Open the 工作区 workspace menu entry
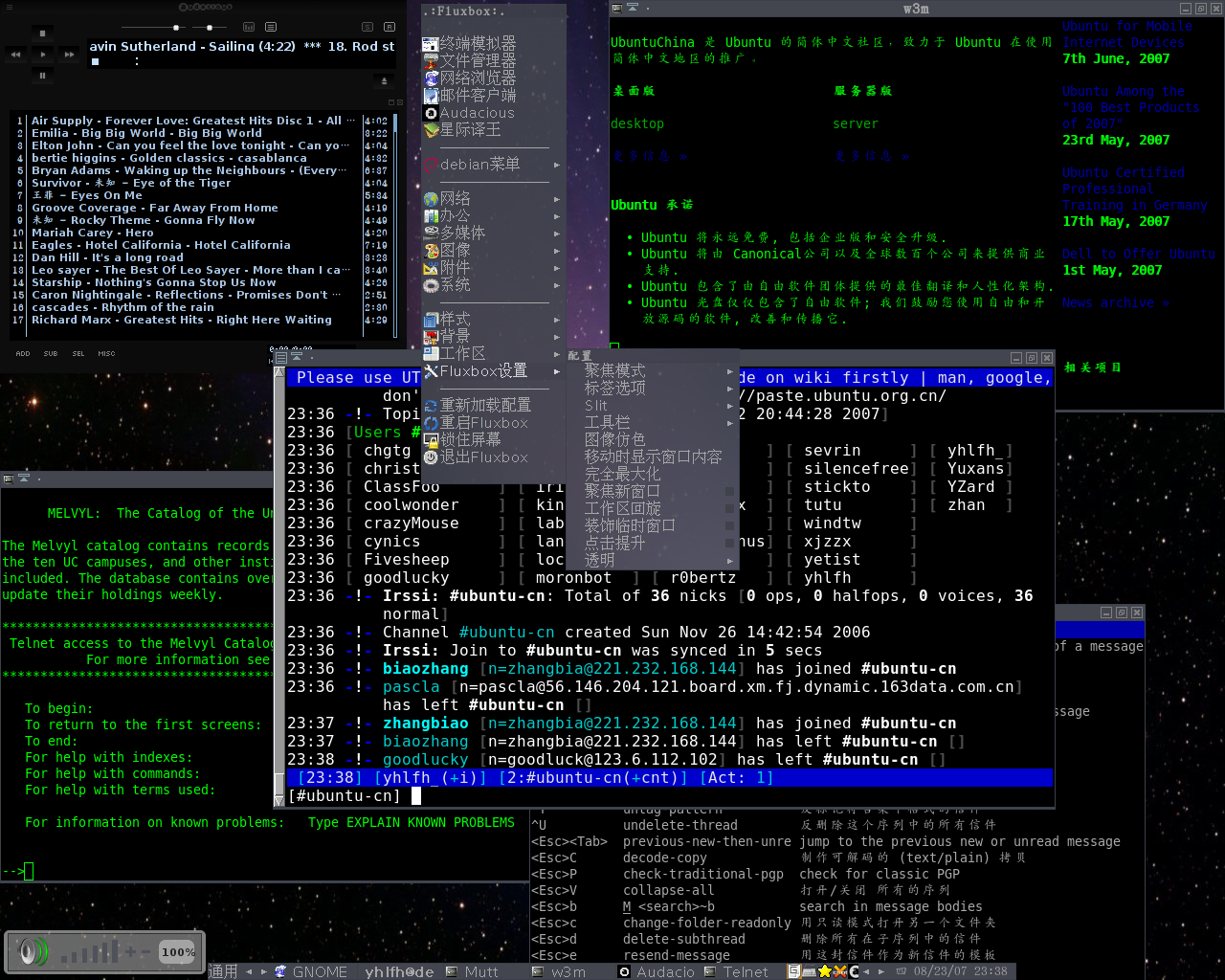The height and width of the screenshot is (980, 1225). [493, 353]
